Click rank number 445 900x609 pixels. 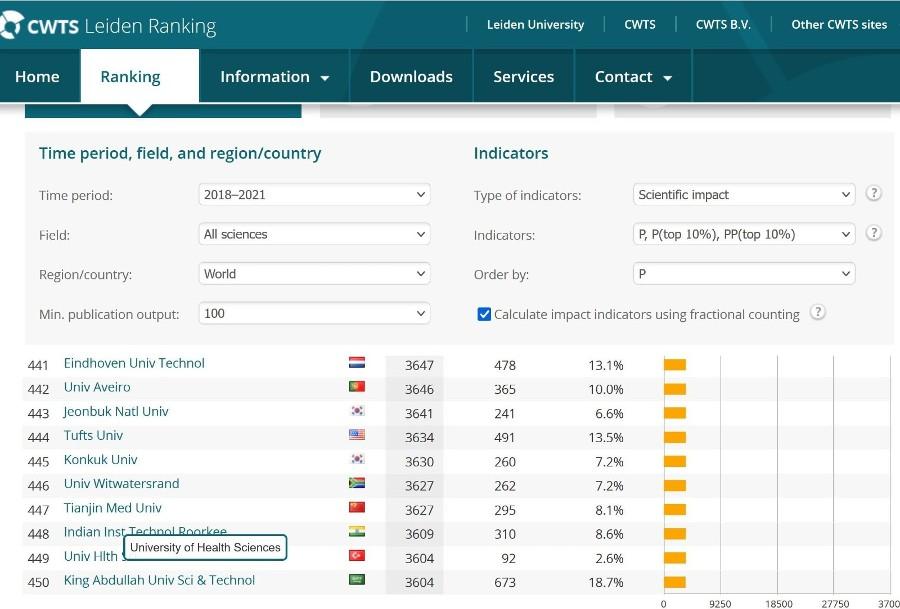pyautogui.click(x=38, y=461)
